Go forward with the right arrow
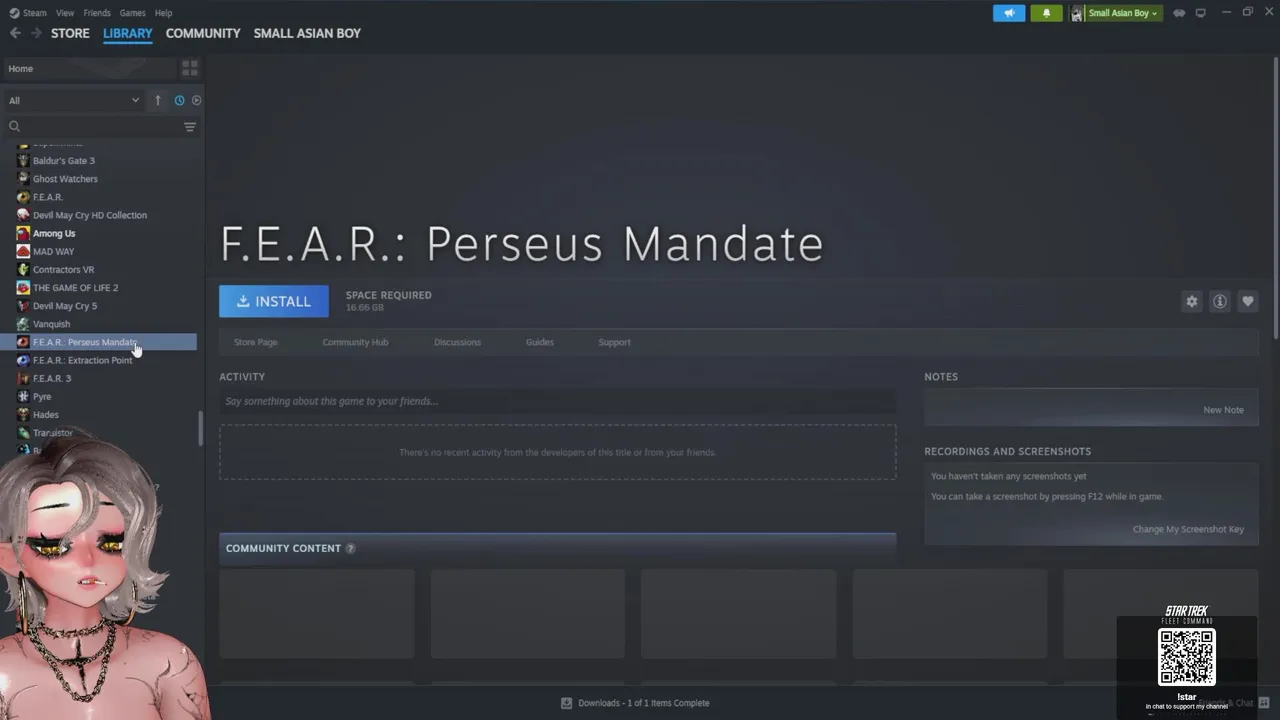1280x720 pixels. tap(36, 33)
